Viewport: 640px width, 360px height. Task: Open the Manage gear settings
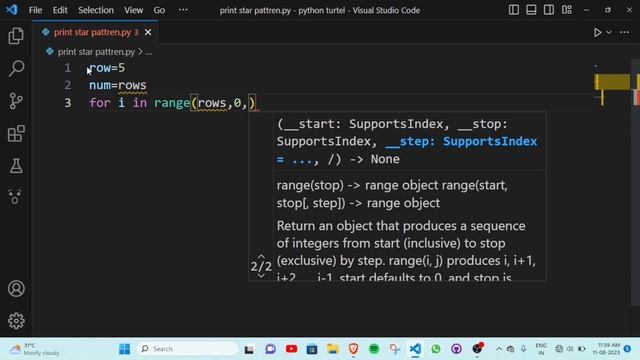click(16, 321)
